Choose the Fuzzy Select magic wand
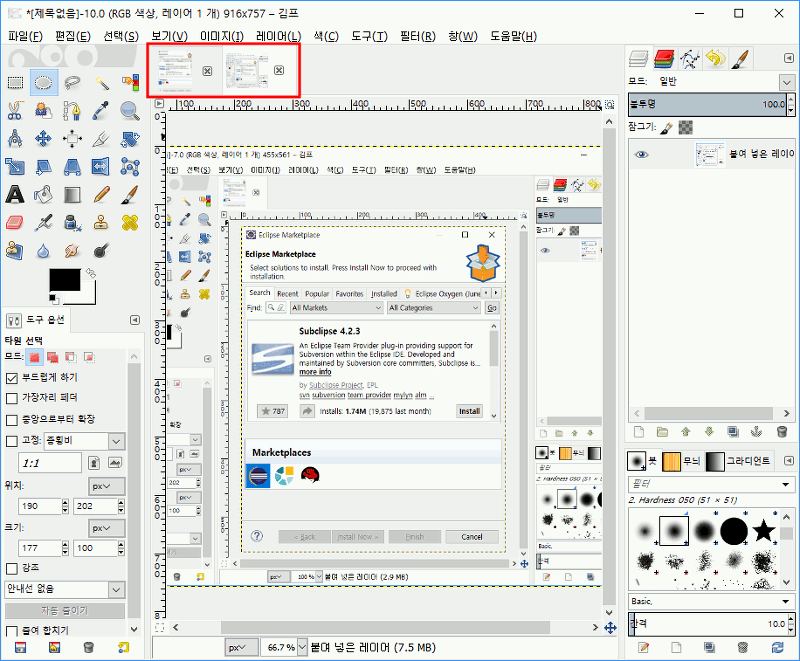The height and width of the screenshot is (661, 800). pyautogui.click(x=102, y=83)
